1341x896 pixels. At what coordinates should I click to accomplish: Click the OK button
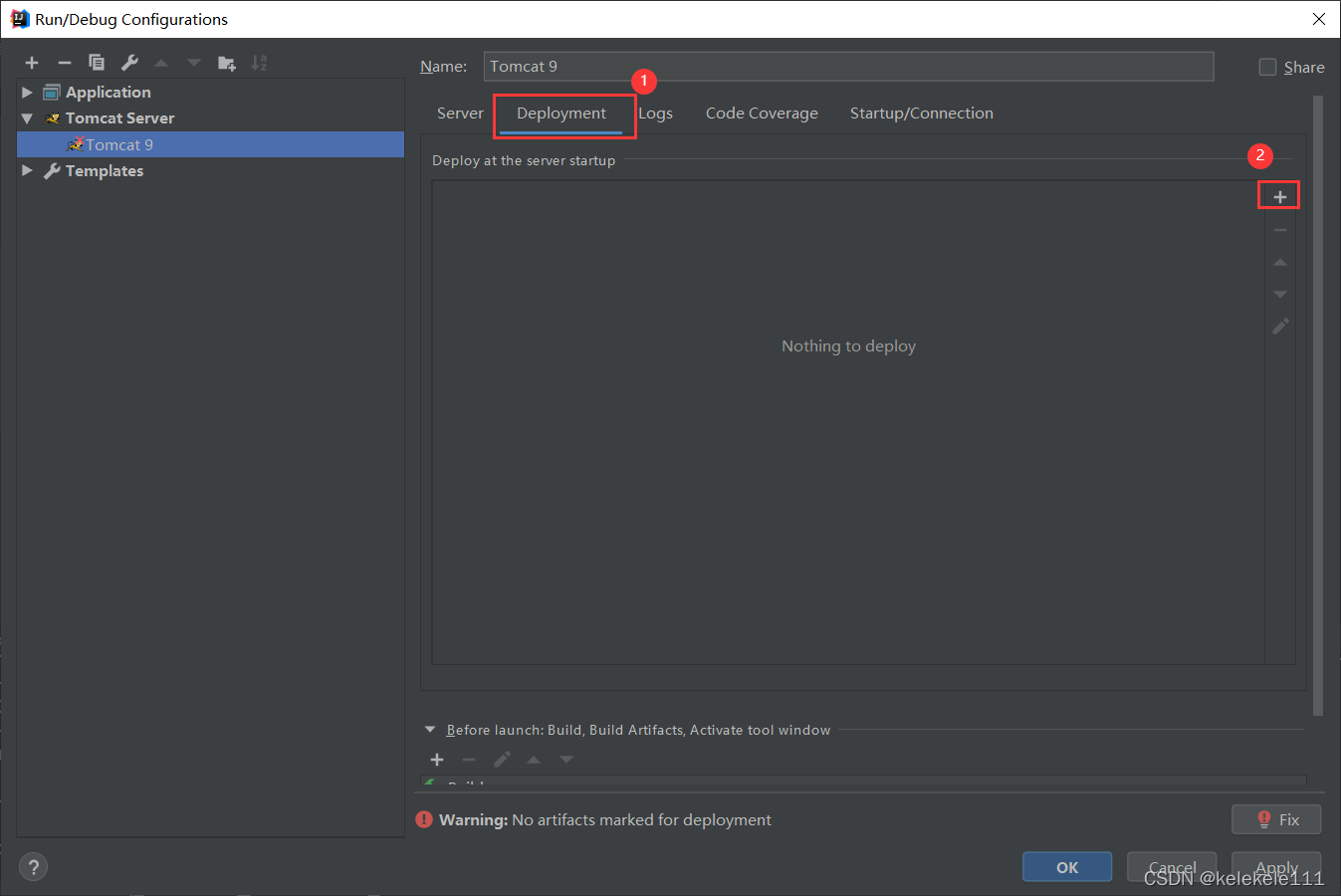(x=1067, y=867)
